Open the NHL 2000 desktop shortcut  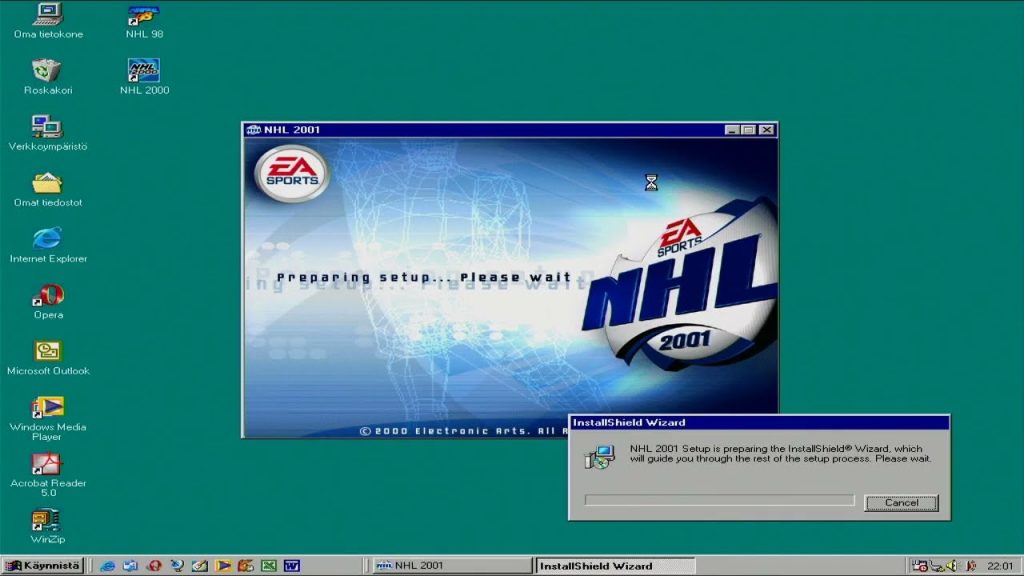coord(144,72)
